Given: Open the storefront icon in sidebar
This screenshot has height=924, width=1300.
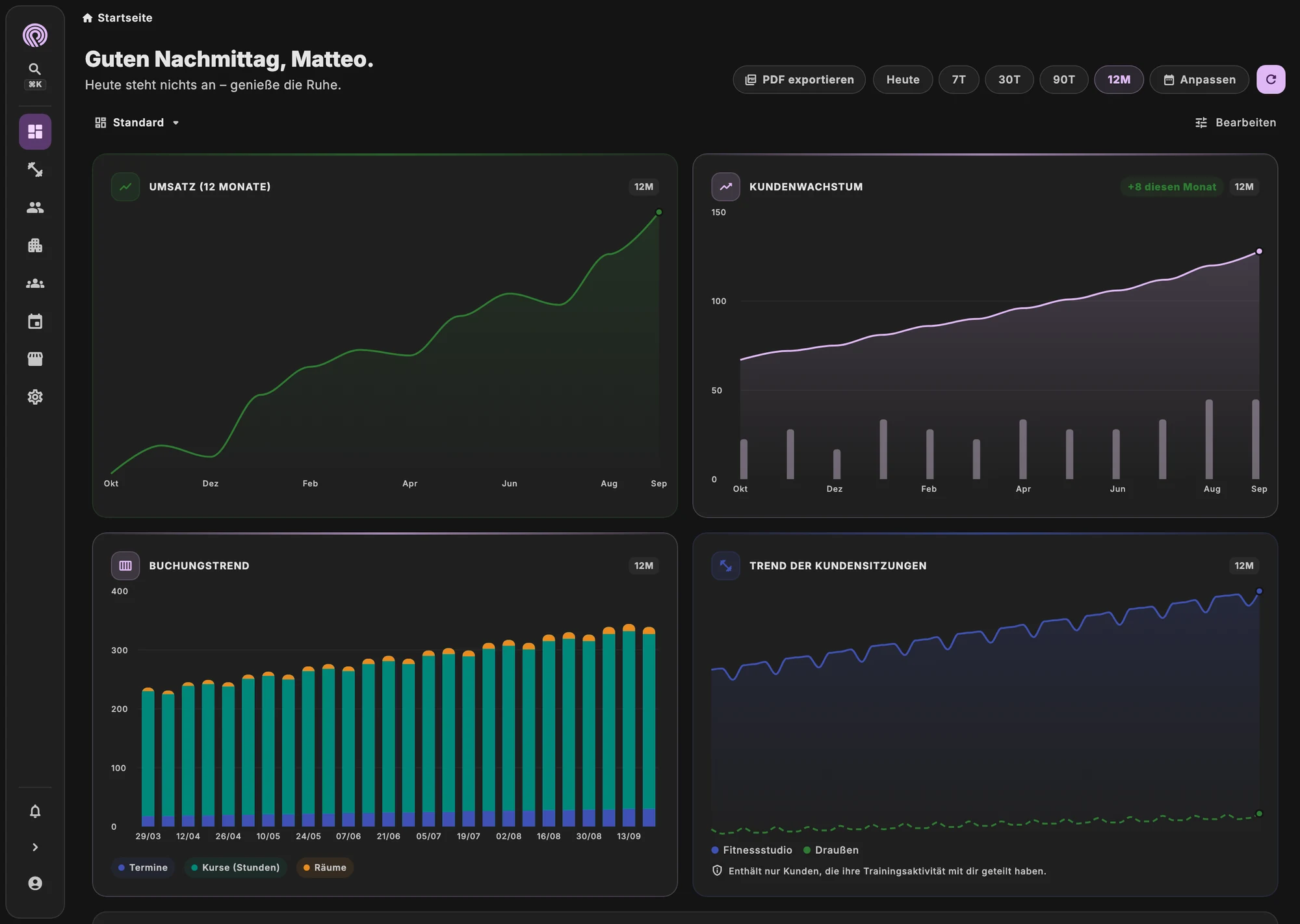Looking at the screenshot, I should click(x=35, y=359).
